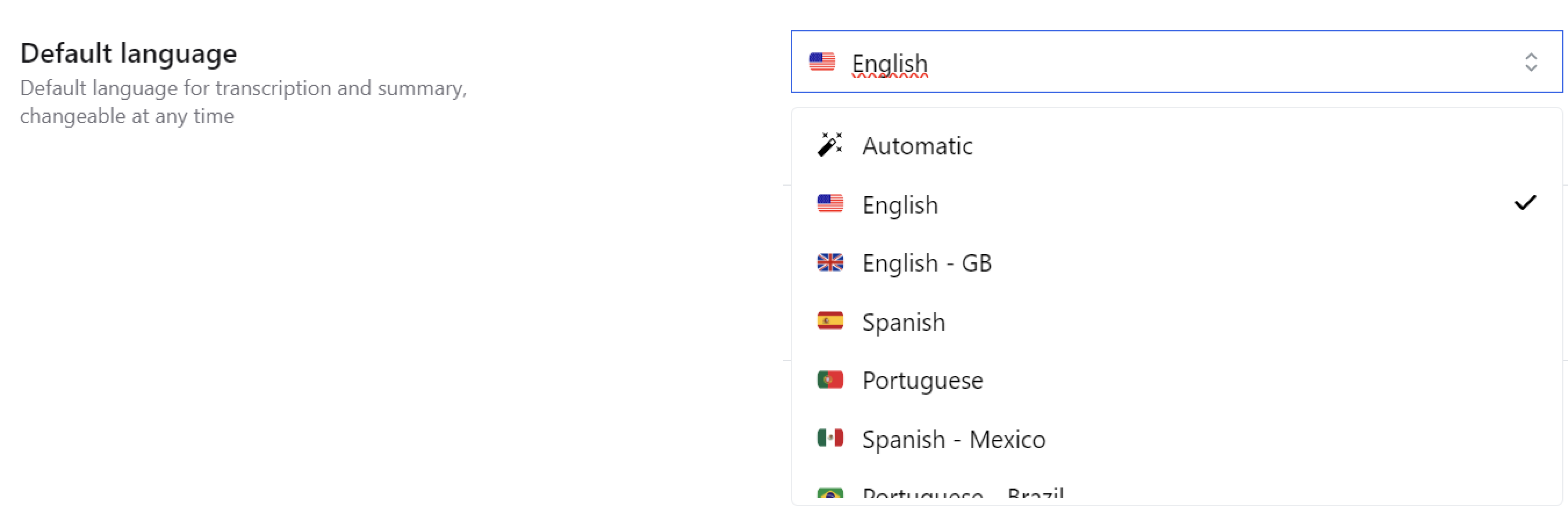Select the Spanish - Mexico option
1568x513 pixels.
(x=953, y=439)
